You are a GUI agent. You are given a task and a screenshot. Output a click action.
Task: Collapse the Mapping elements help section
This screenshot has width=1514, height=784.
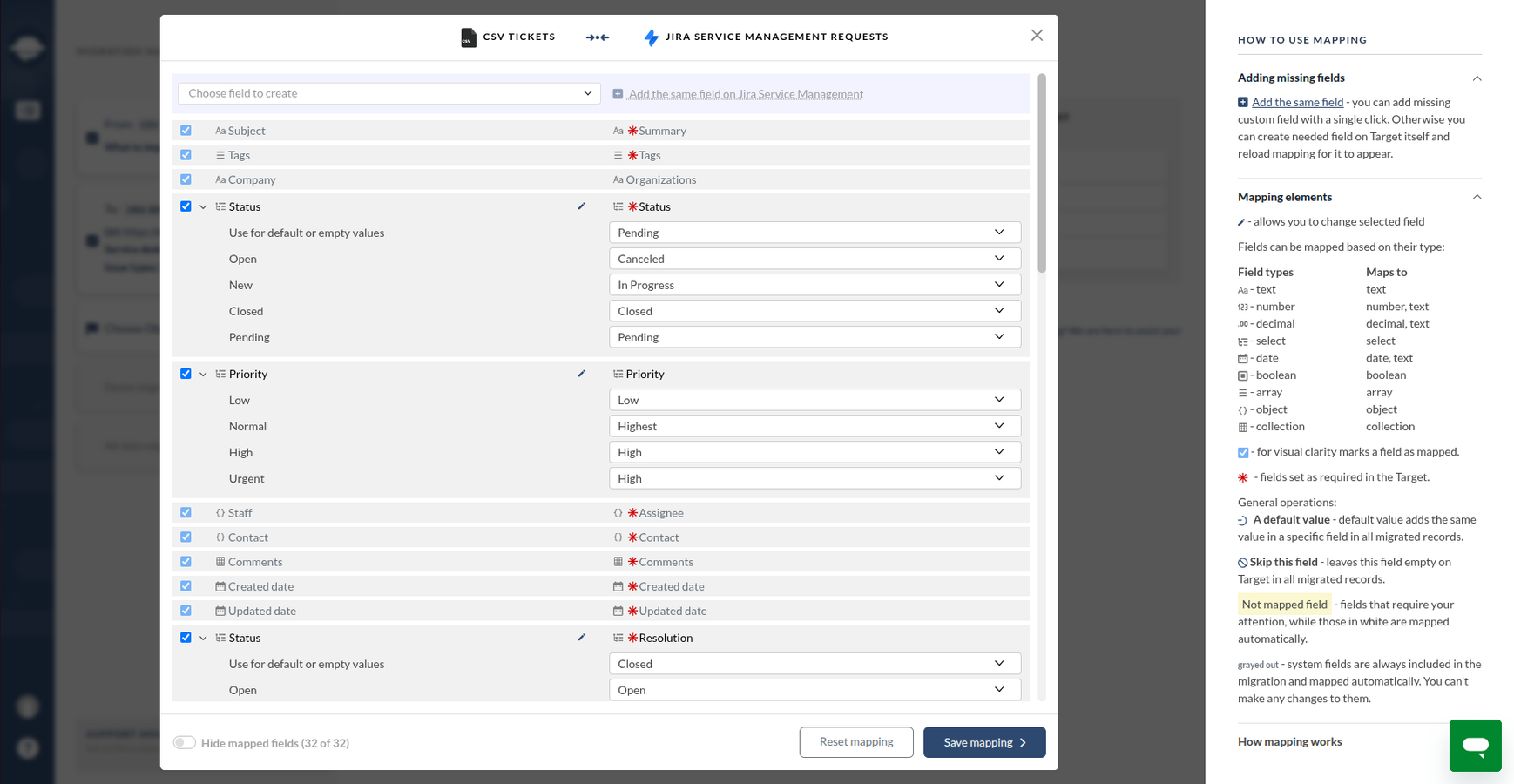(1477, 197)
